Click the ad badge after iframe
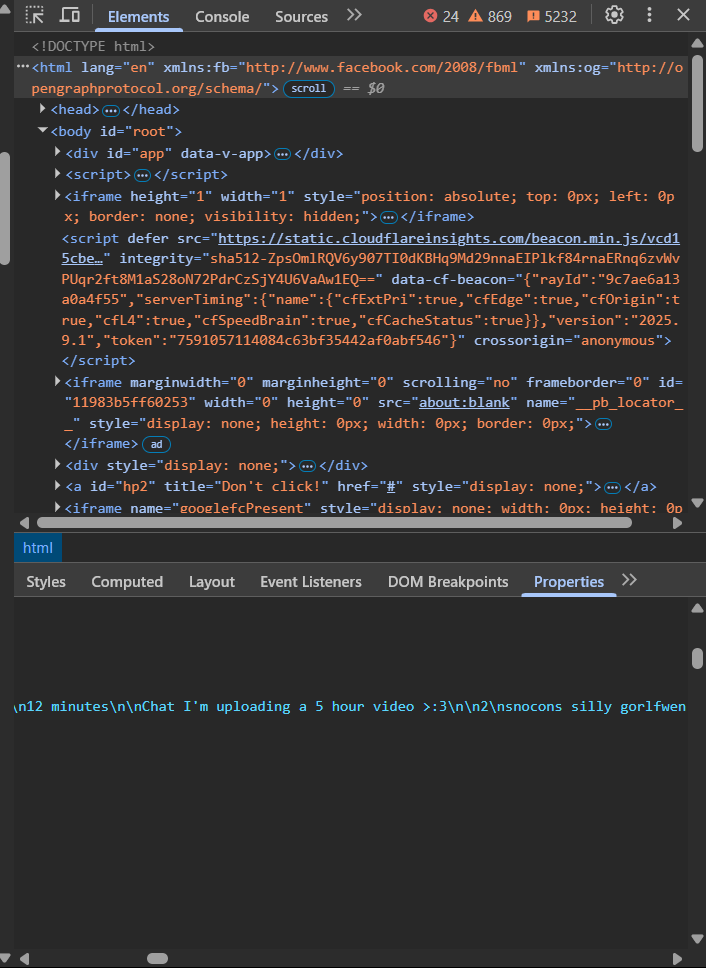 (x=157, y=444)
